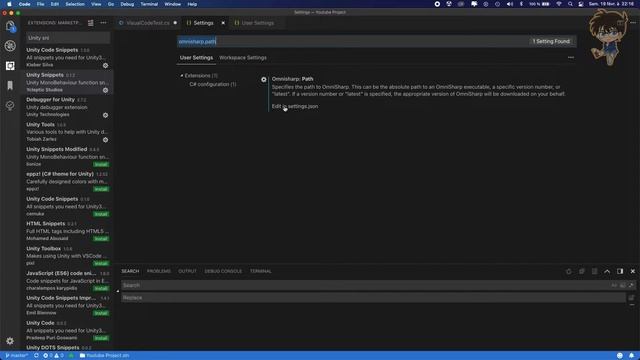640x360 pixels.
Task: Open the Debug view icon in the activity bar
Action: click(10, 46)
